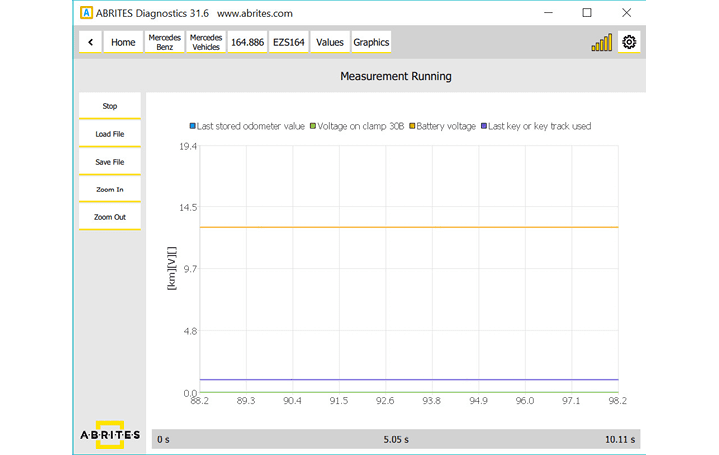Zoom Out on the graph

coord(110,217)
